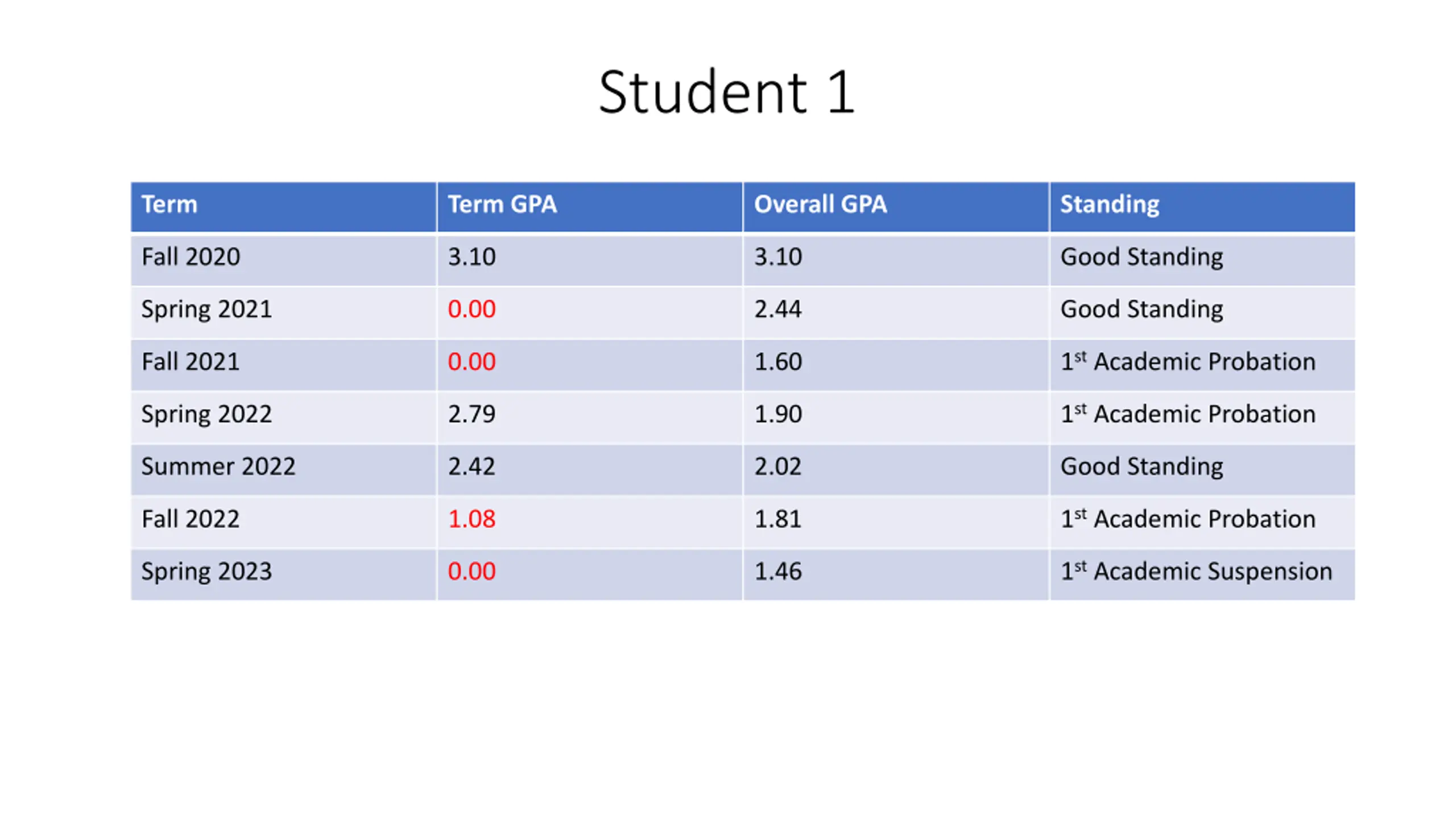Click the Summer 2022 term cell
Image resolution: width=1456 pixels, height=819 pixels.
coord(283,469)
